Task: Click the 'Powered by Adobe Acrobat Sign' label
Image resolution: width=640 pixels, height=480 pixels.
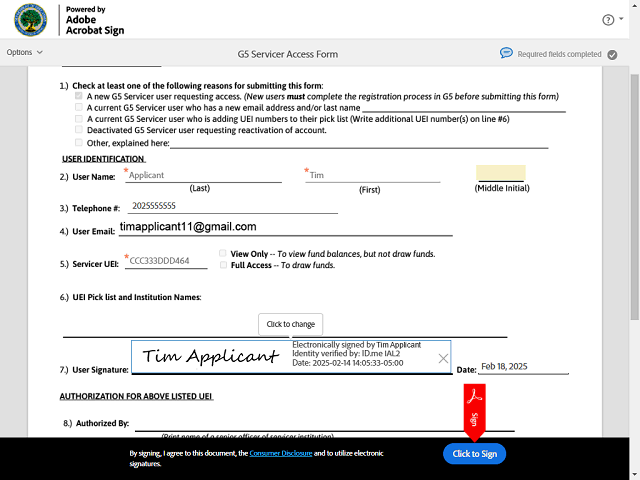Action: [95, 20]
